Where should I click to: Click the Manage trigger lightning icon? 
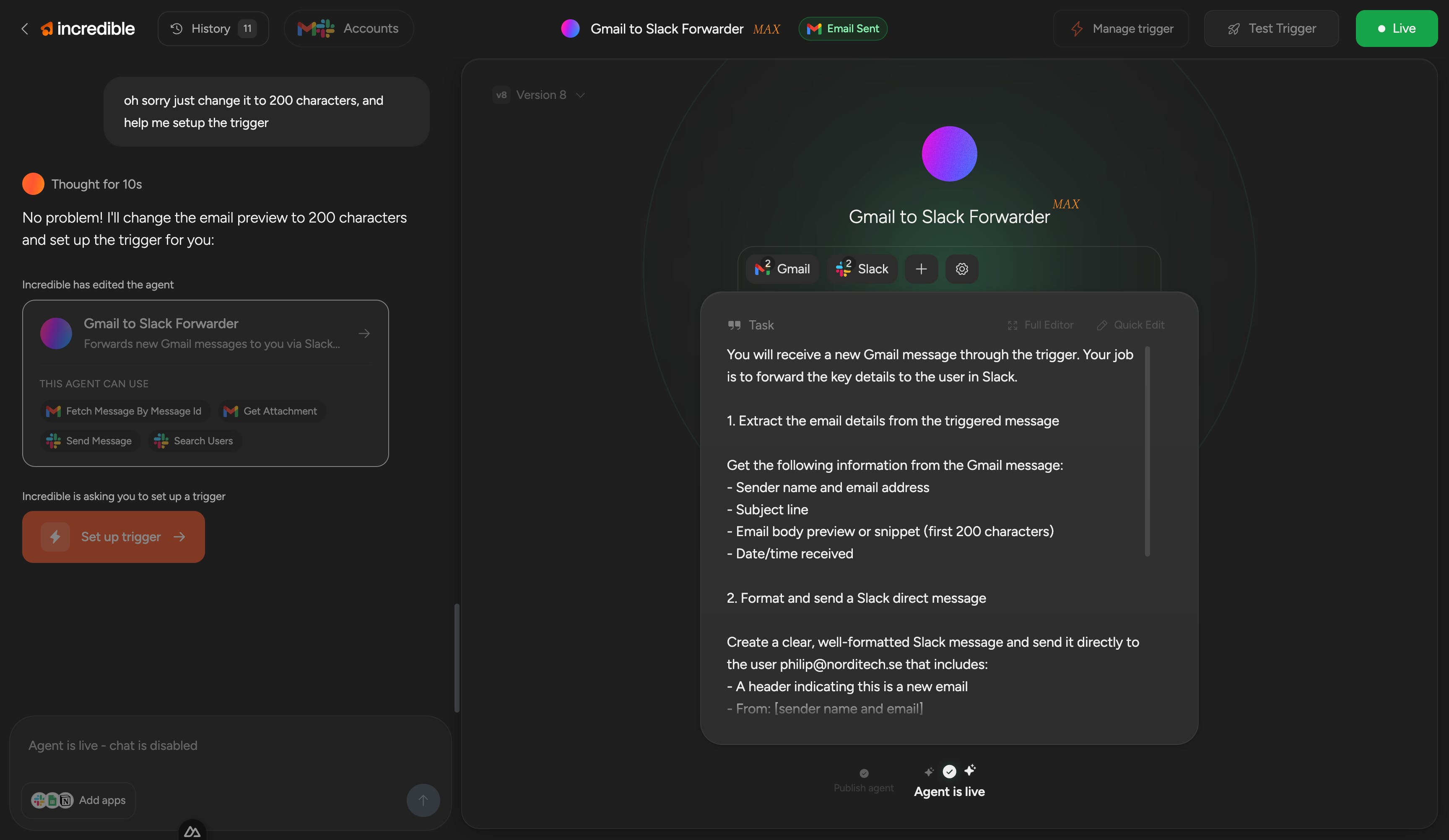click(x=1077, y=29)
